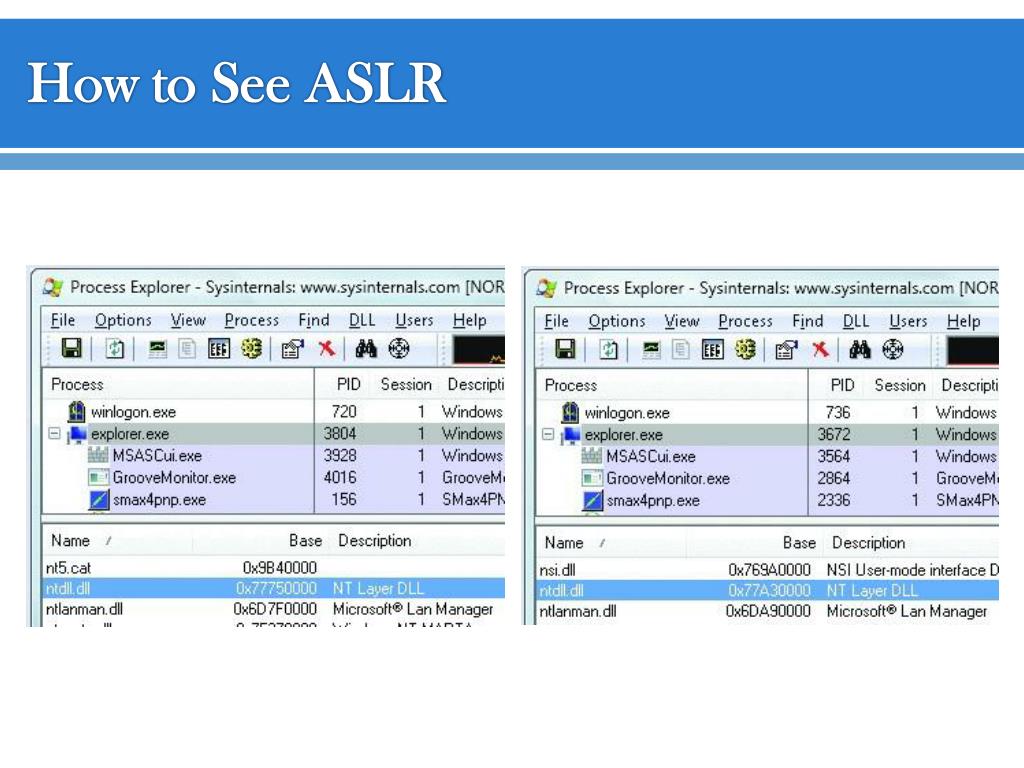Open System Information graph icon in left window
The width and height of the screenshot is (1024, 768).
pyautogui.click(x=157, y=349)
